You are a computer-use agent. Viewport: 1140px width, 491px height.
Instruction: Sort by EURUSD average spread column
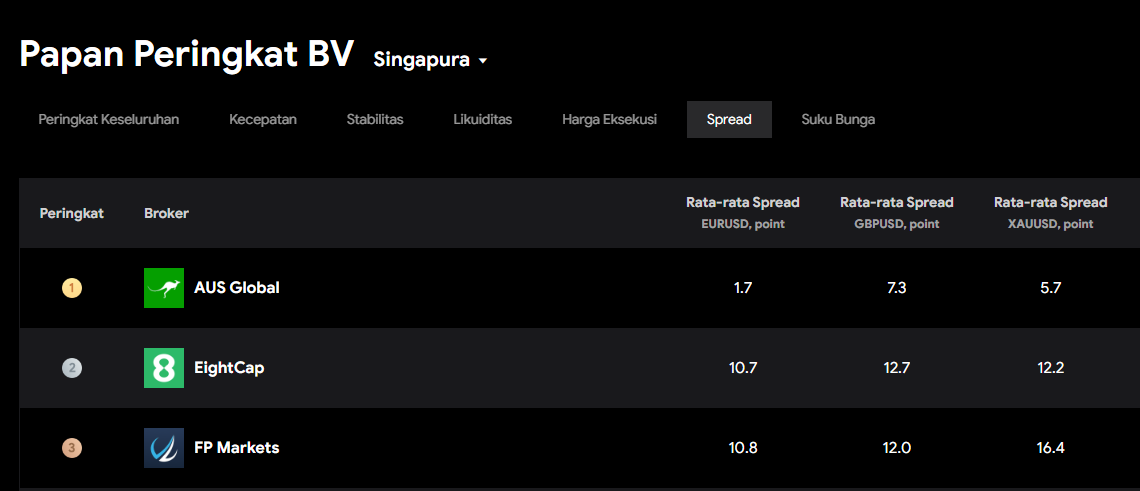[743, 212]
